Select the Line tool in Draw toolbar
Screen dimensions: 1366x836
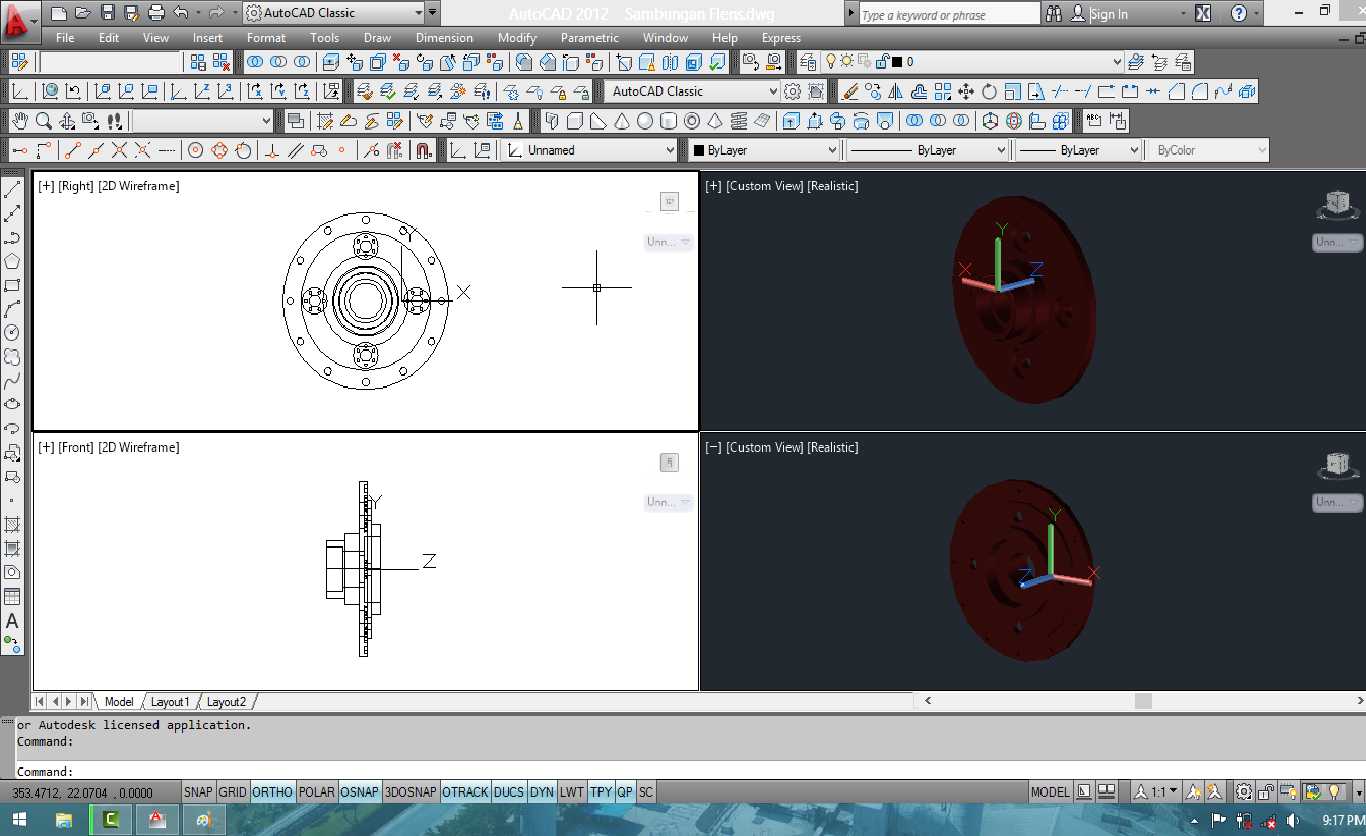pos(12,189)
